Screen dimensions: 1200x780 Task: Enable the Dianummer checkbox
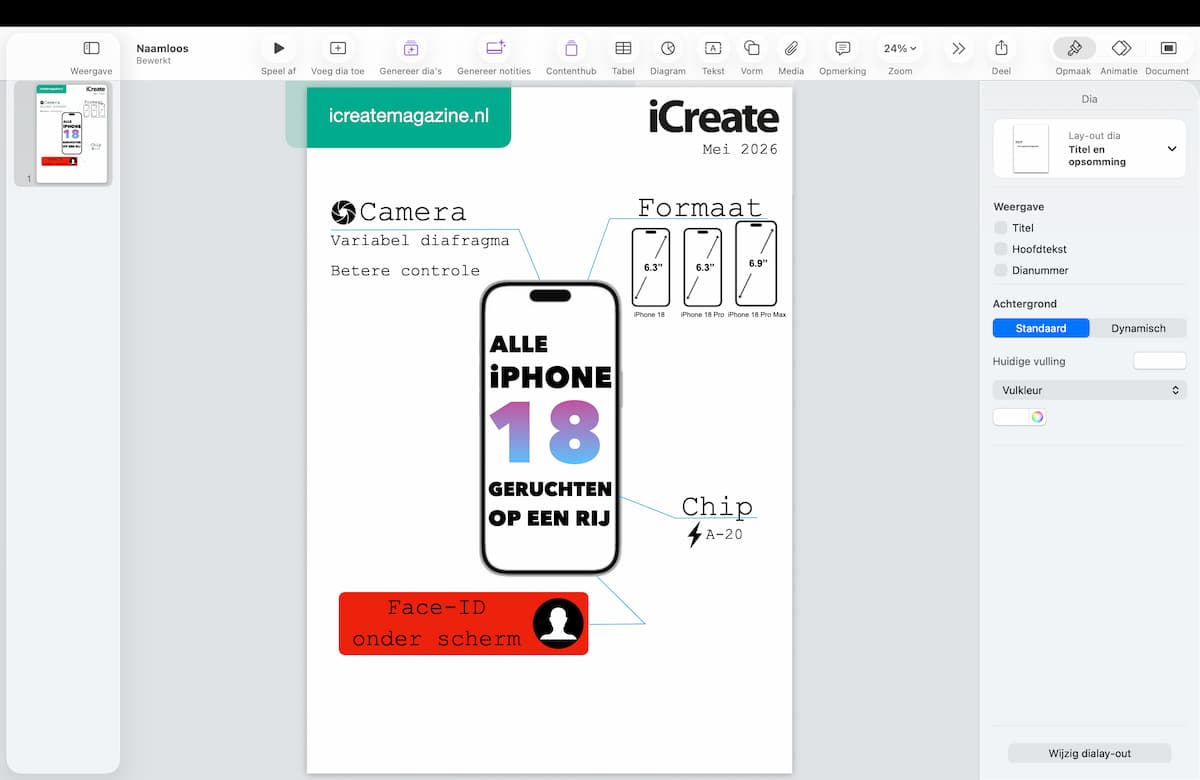[x=1001, y=270]
